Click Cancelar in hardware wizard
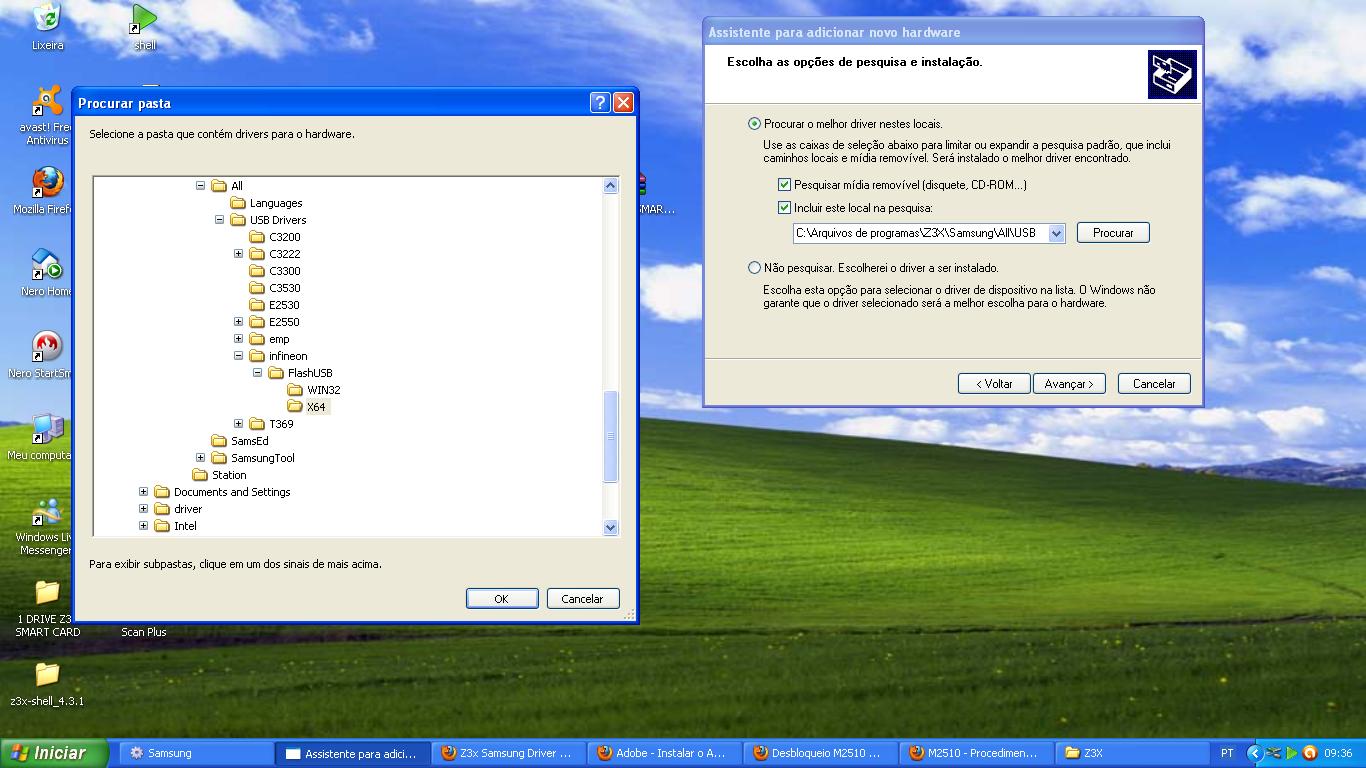This screenshot has width=1366, height=768. point(1154,384)
